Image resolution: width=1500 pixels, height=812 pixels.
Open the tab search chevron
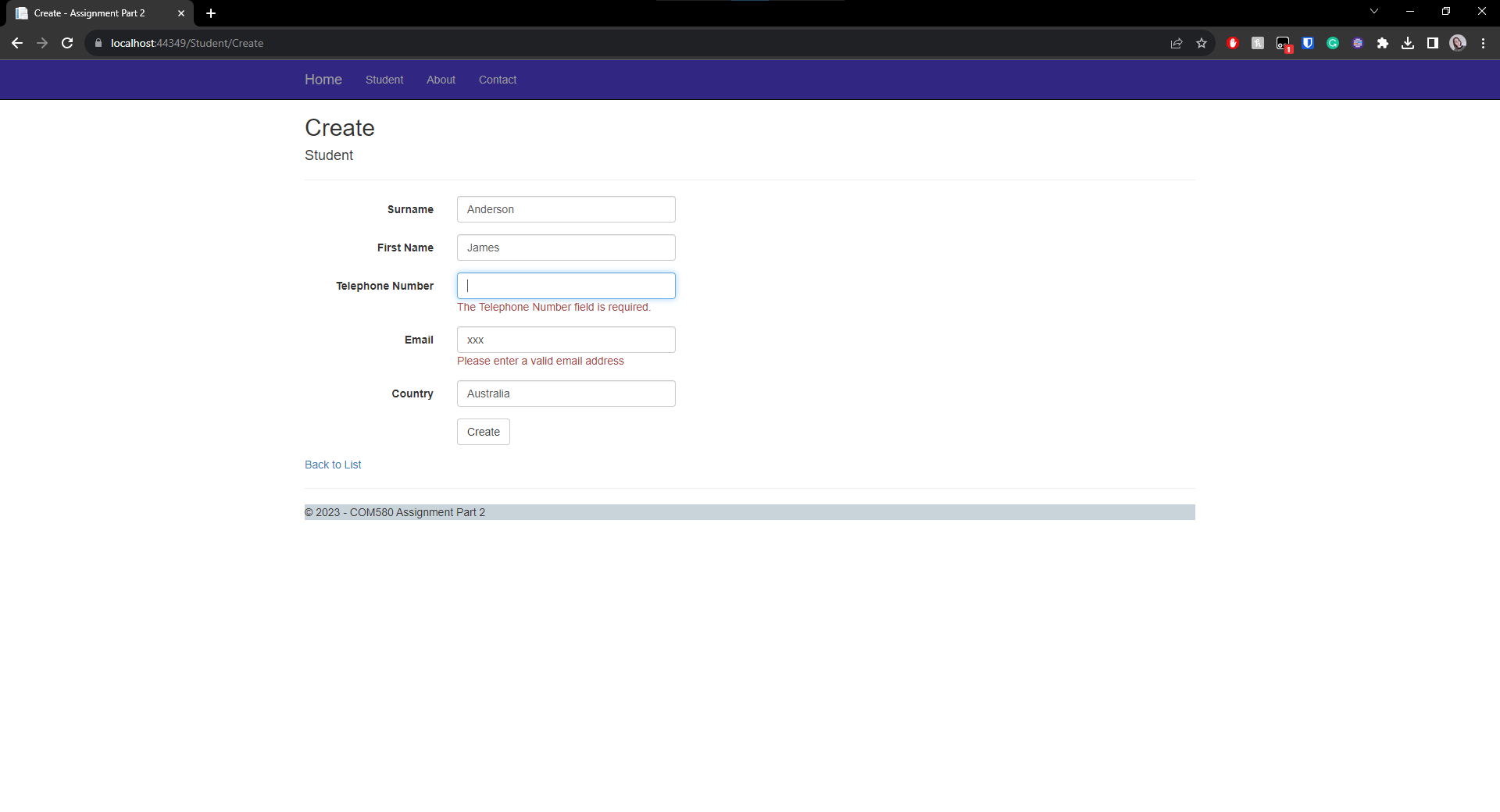[1373, 11]
